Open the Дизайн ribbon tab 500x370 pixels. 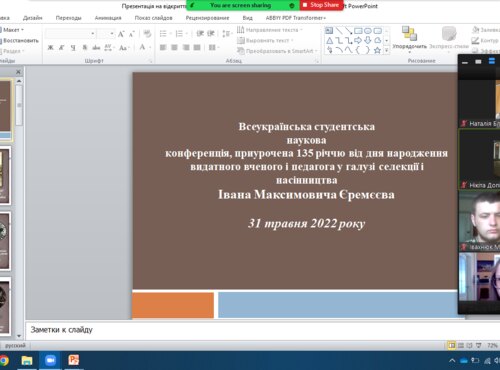click(33, 18)
